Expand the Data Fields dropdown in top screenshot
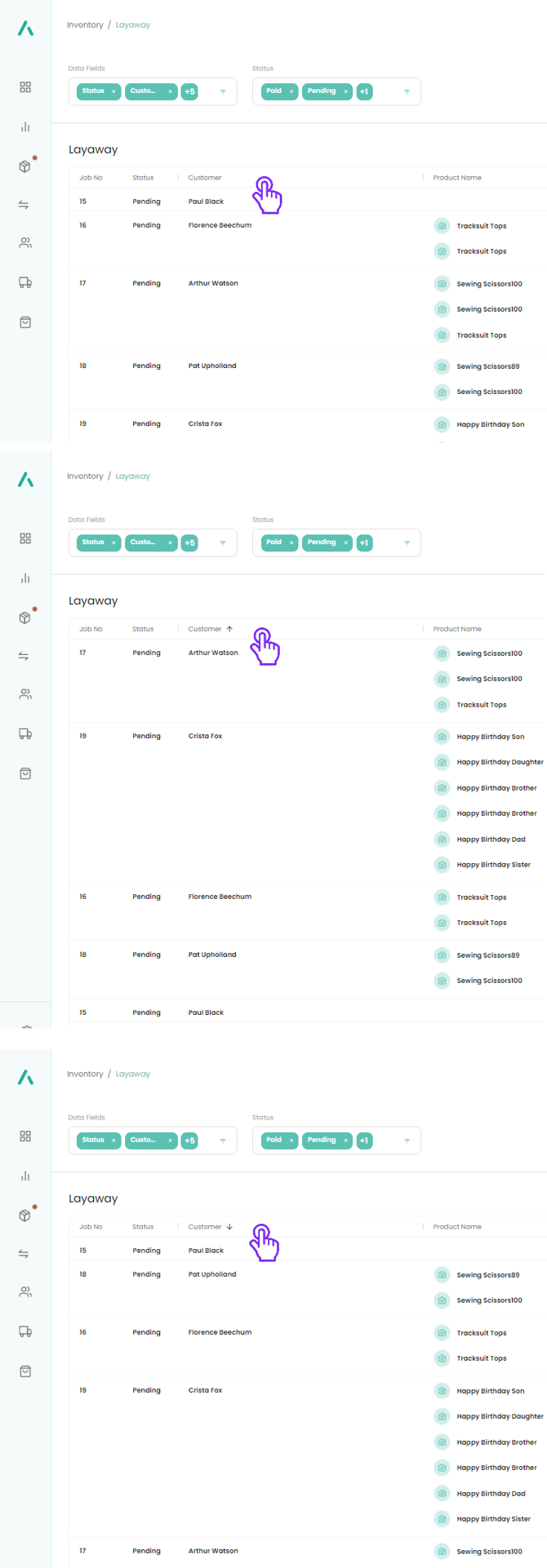The image size is (547, 1568). click(x=223, y=91)
